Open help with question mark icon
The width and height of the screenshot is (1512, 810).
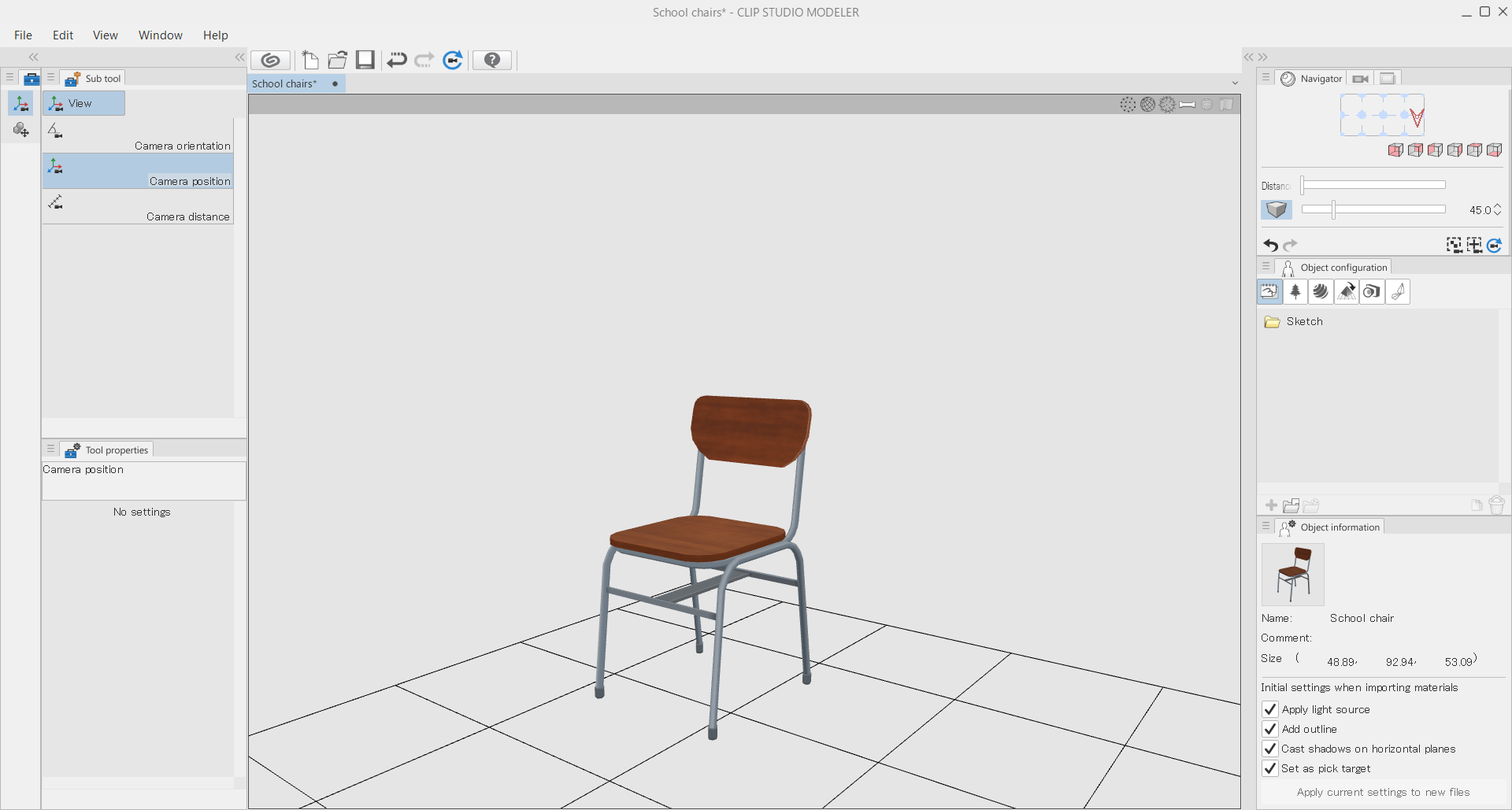(492, 60)
